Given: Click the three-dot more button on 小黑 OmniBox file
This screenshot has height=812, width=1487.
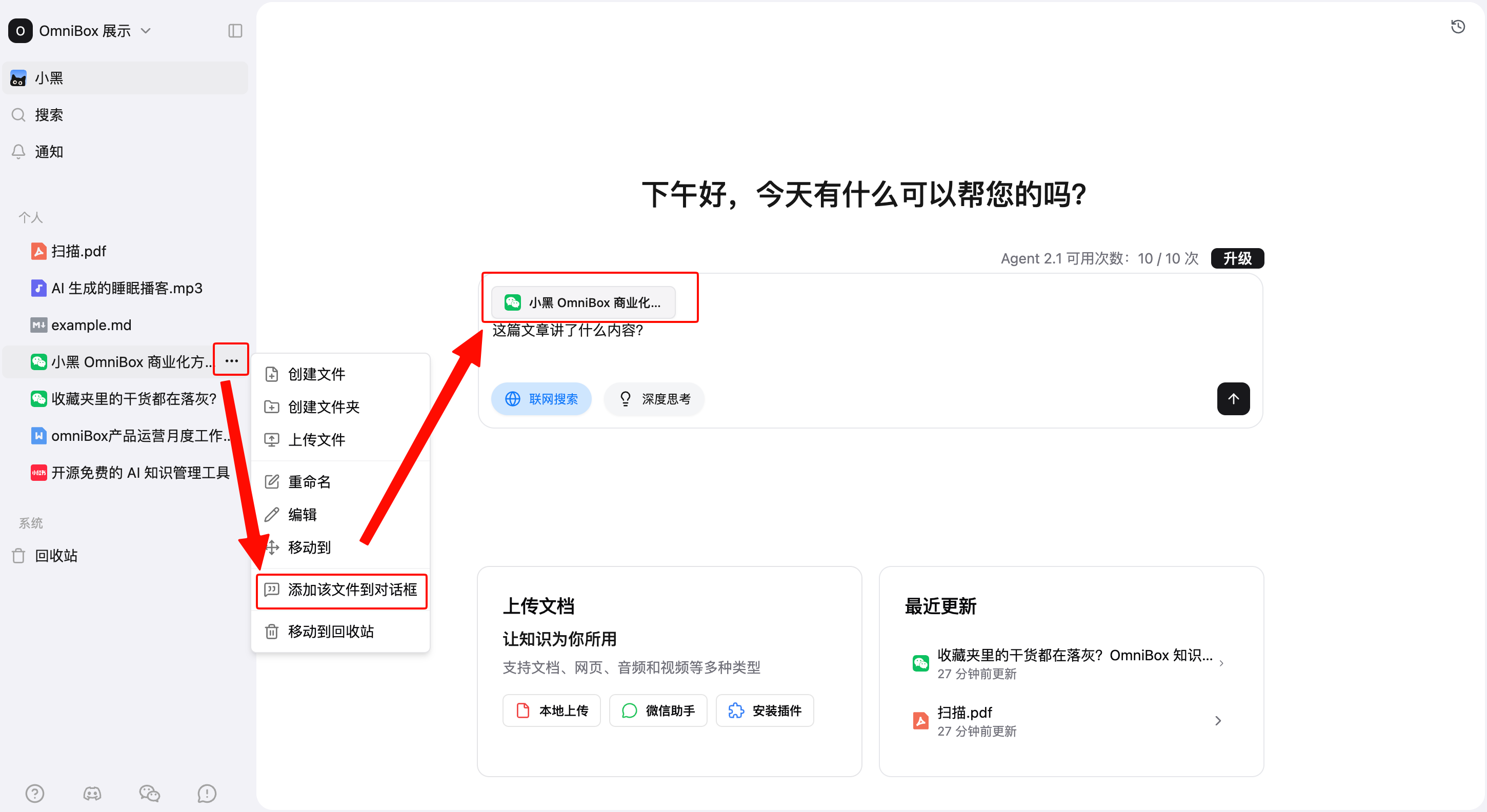Looking at the screenshot, I should pyautogui.click(x=231, y=361).
